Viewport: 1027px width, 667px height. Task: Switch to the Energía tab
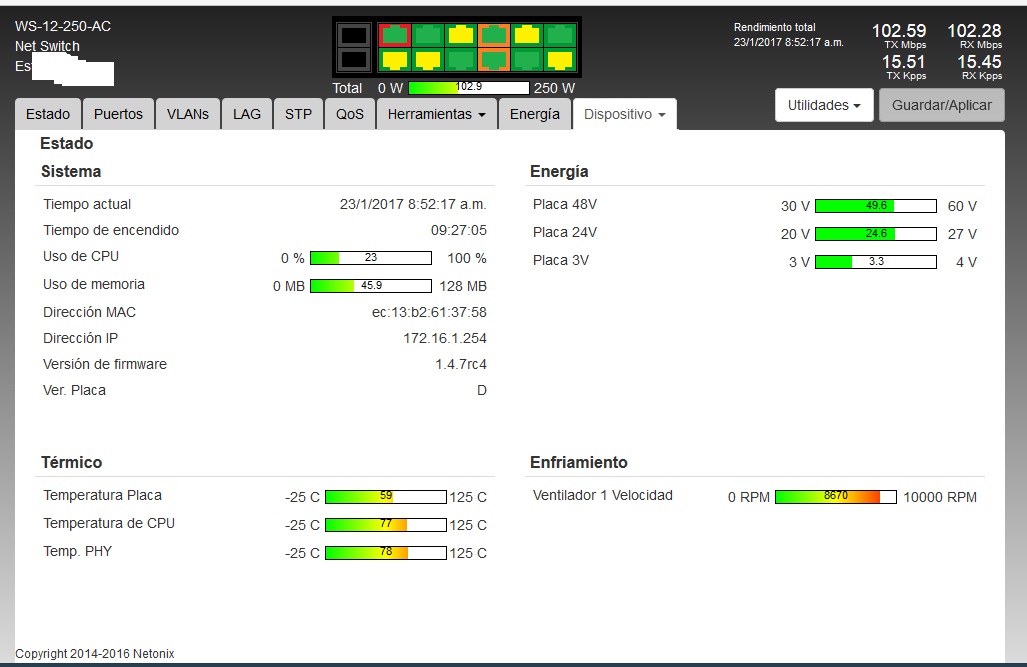point(534,114)
